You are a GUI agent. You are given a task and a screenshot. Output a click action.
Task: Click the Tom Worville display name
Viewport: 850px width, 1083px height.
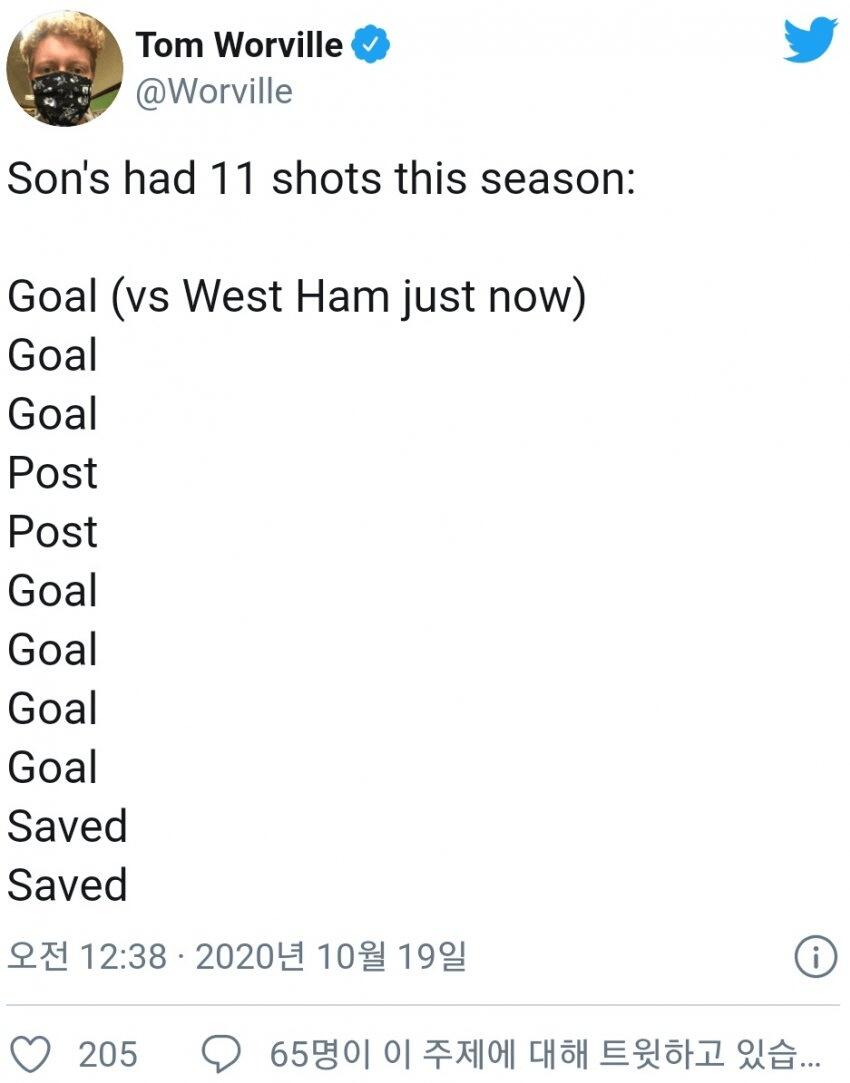pyautogui.click(x=240, y=46)
